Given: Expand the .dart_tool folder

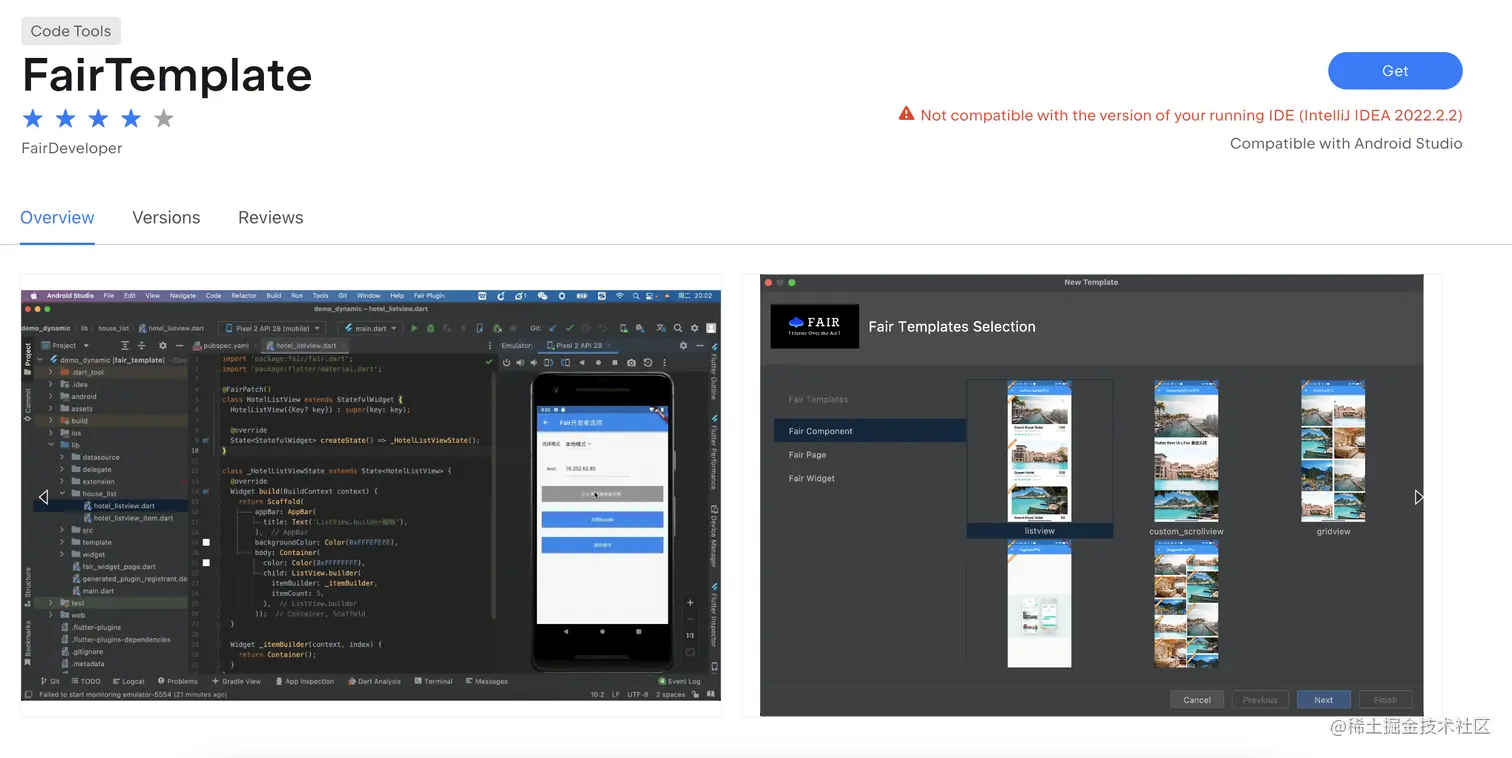Looking at the screenshot, I should point(51,372).
